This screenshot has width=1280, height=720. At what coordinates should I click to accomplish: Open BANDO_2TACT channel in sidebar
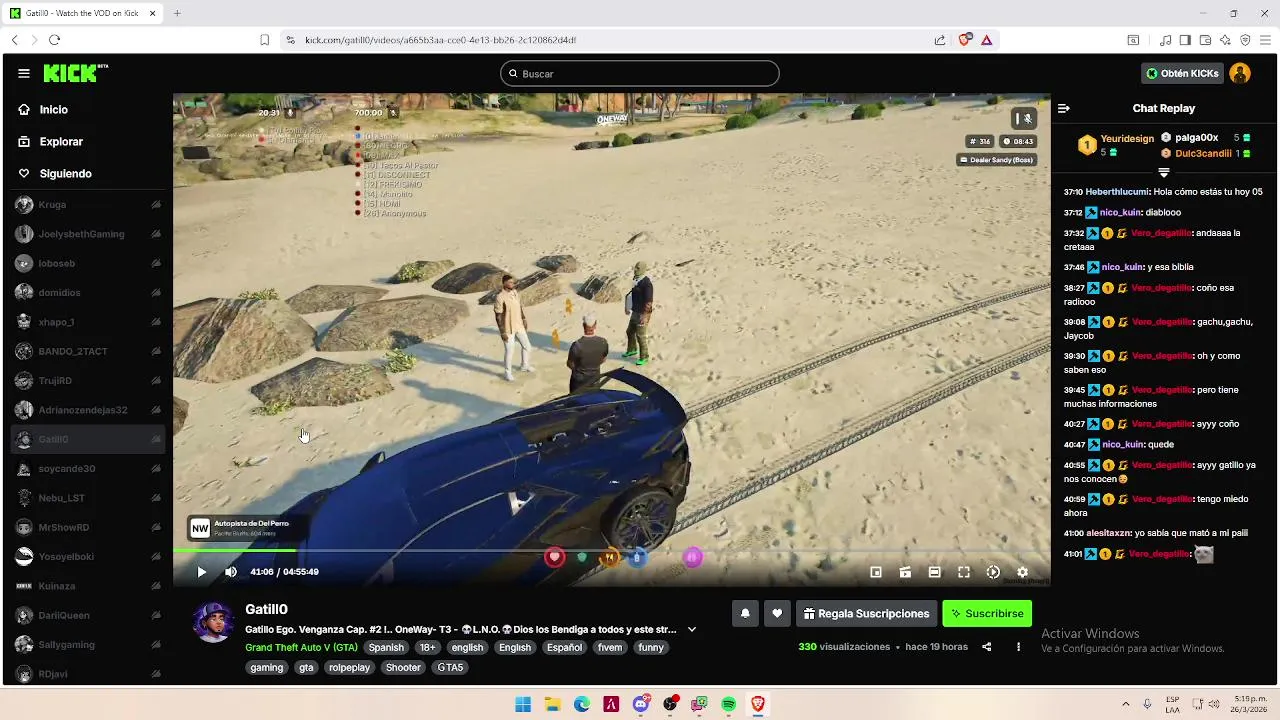88,351
